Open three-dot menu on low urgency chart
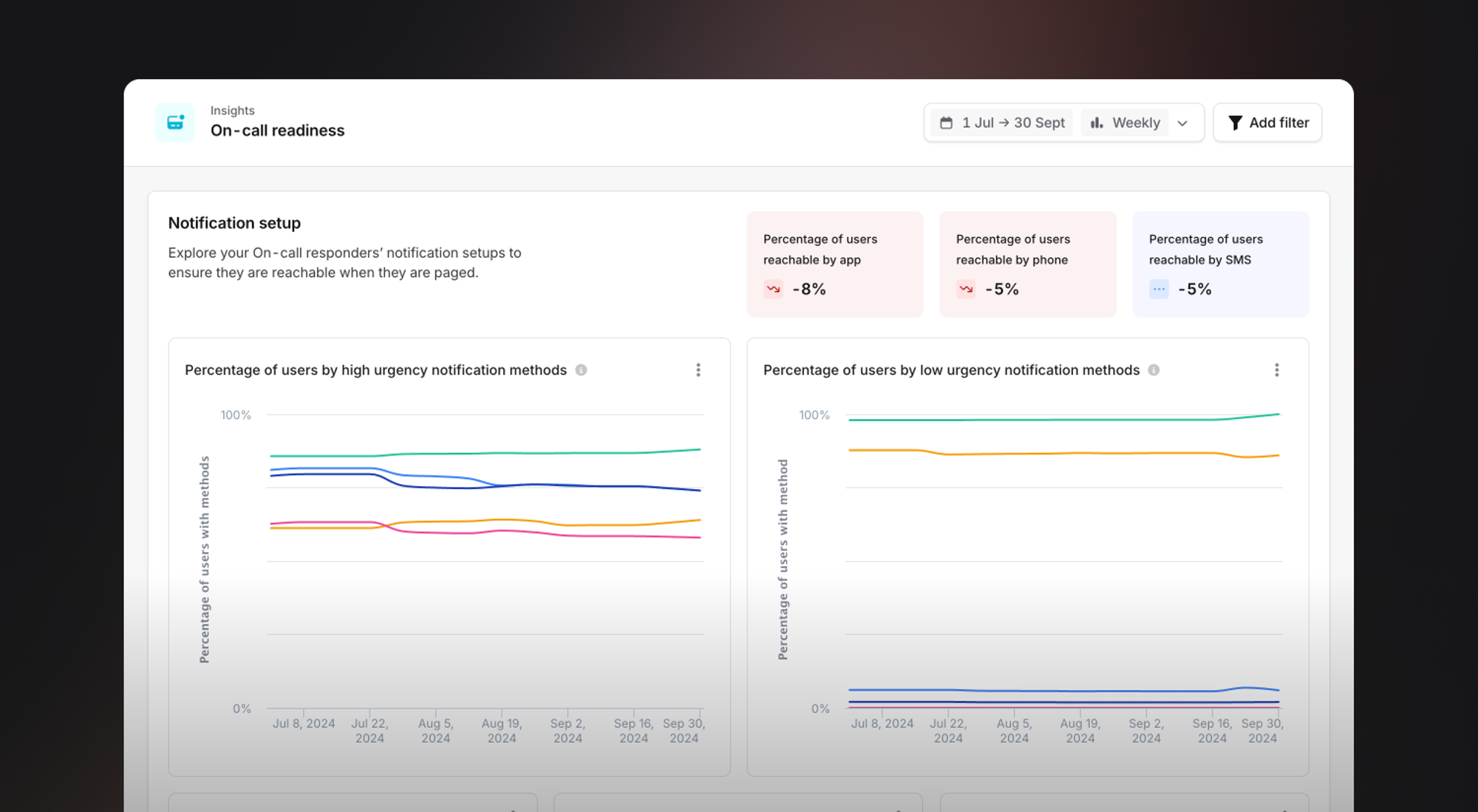 click(x=1276, y=370)
